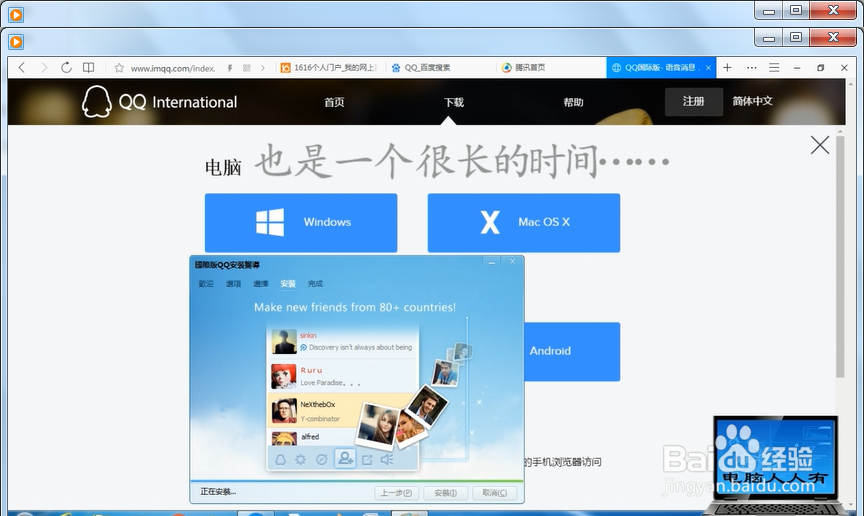Click the 安装(I) install button
This screenshot has width=864, height=516.
(x=445, y=492)
